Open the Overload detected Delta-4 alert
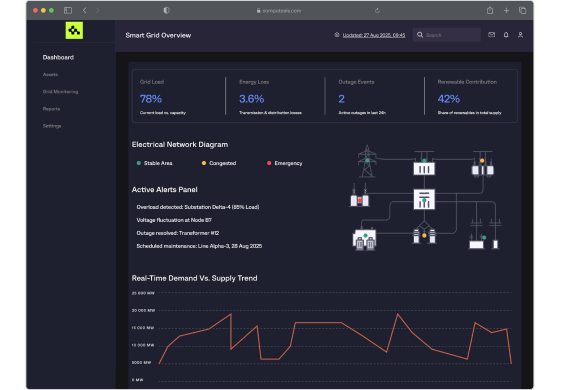 click(197, 207)
